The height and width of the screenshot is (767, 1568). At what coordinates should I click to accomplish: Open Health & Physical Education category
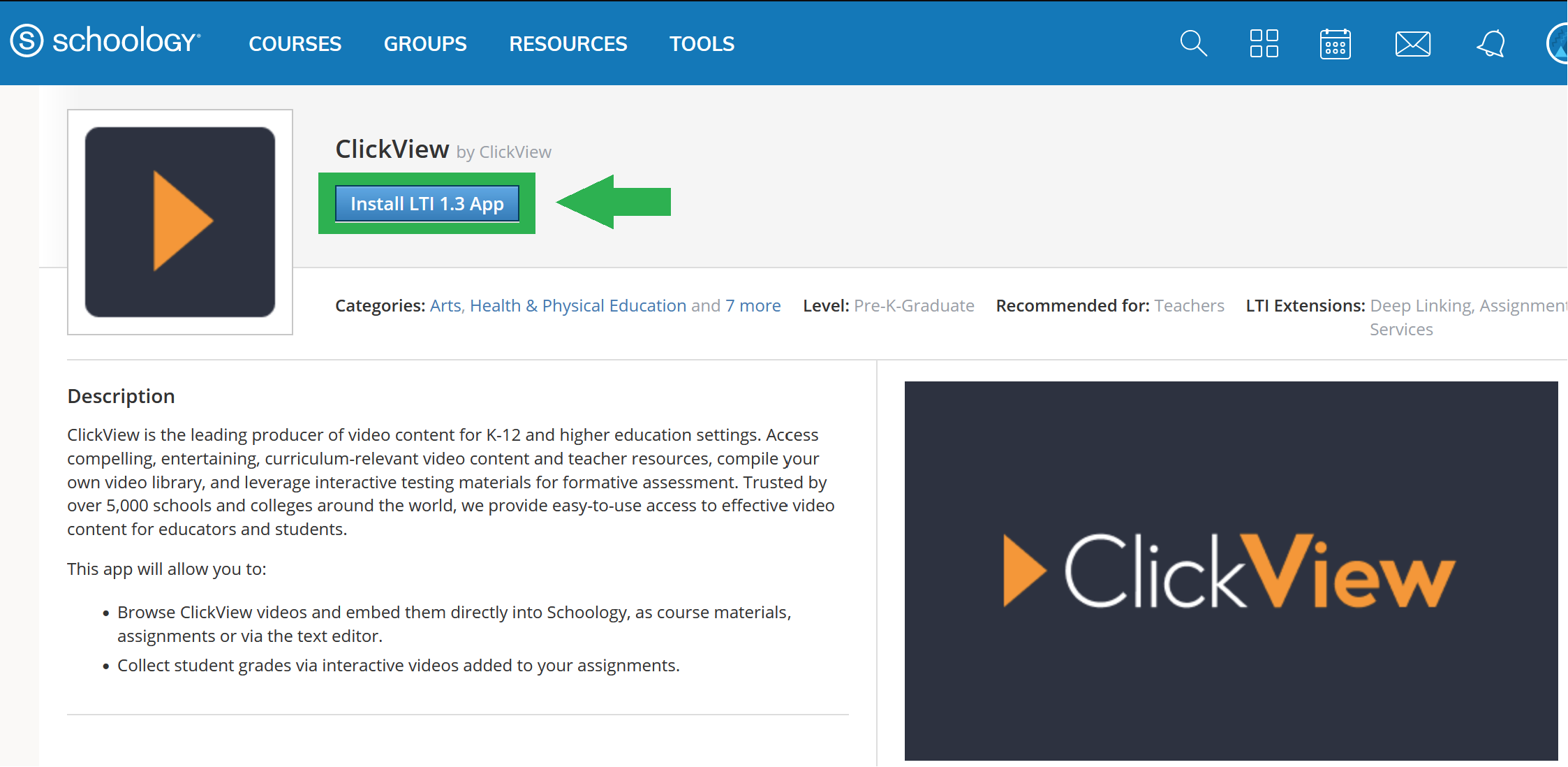tap(578, 305)
